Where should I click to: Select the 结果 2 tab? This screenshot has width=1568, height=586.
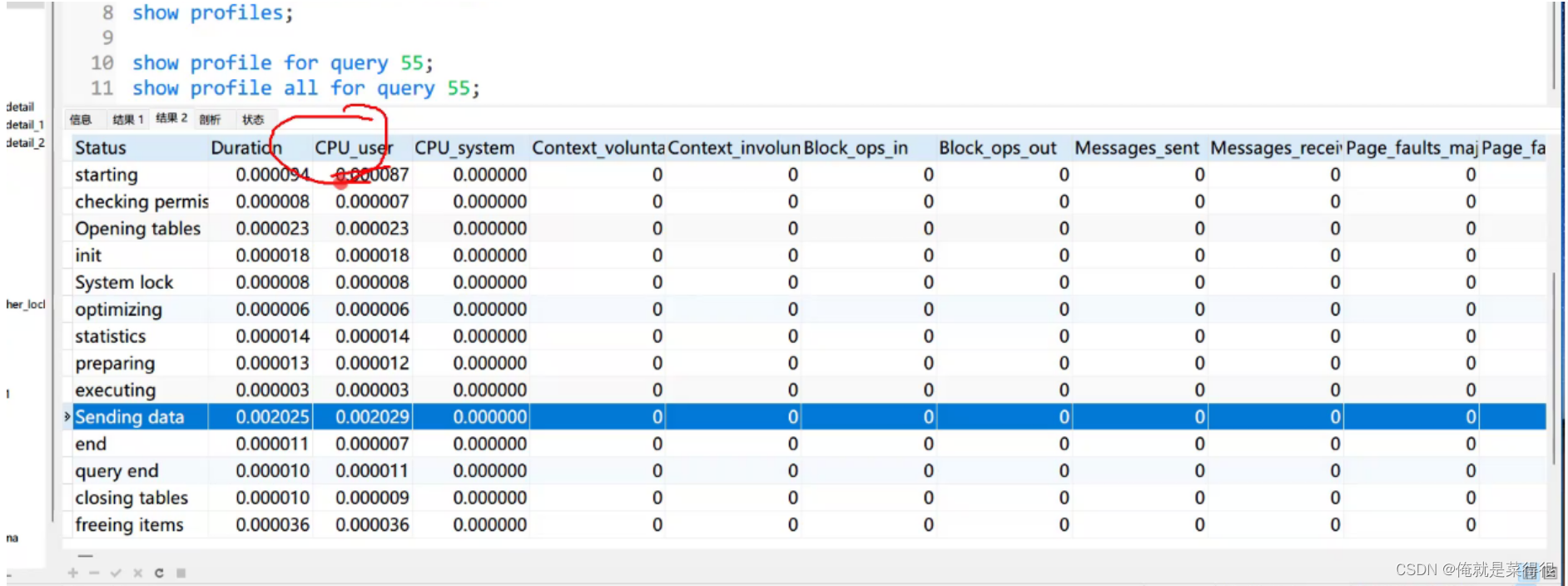point(171,118)
